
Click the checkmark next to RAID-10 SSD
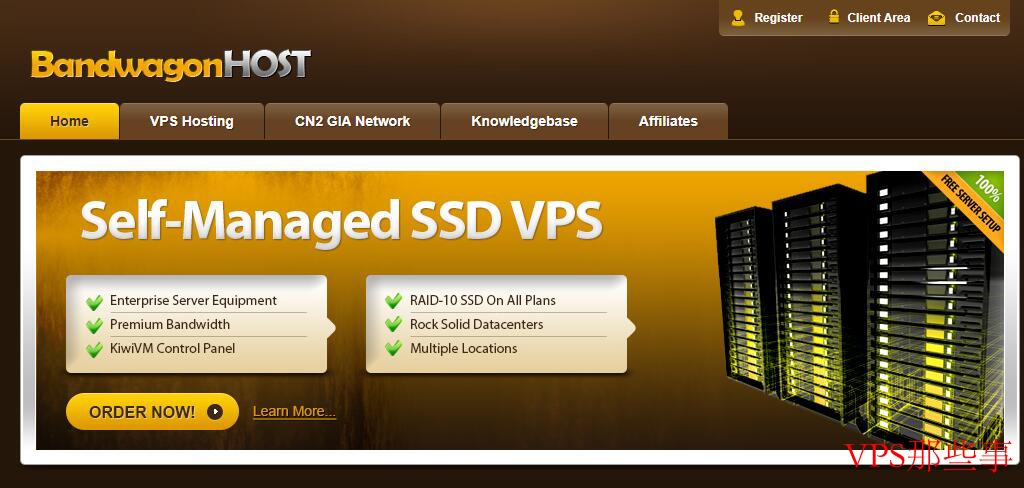[393, 301]
